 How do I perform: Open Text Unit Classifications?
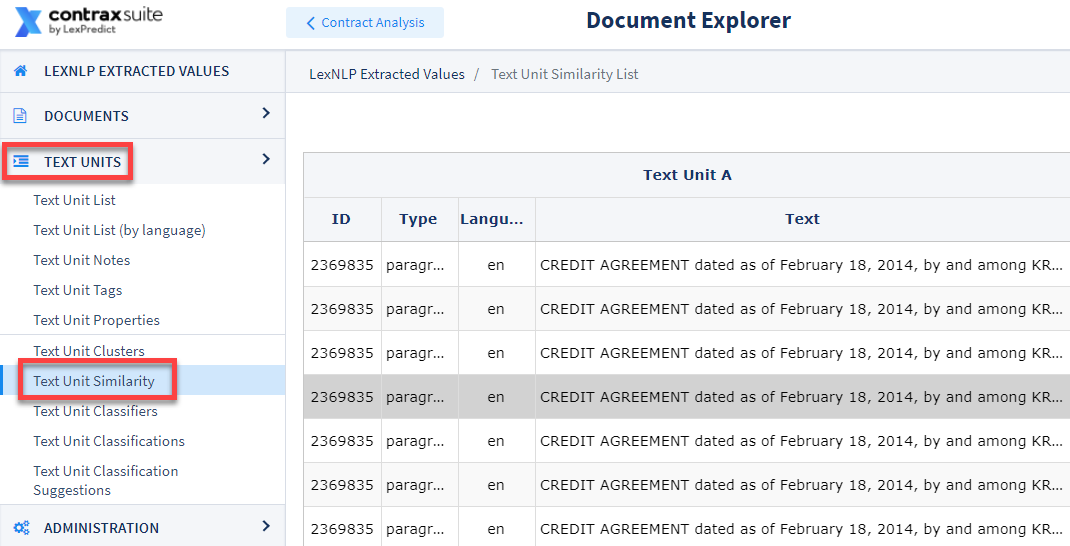pyautogui.click(x=109, y=441)
